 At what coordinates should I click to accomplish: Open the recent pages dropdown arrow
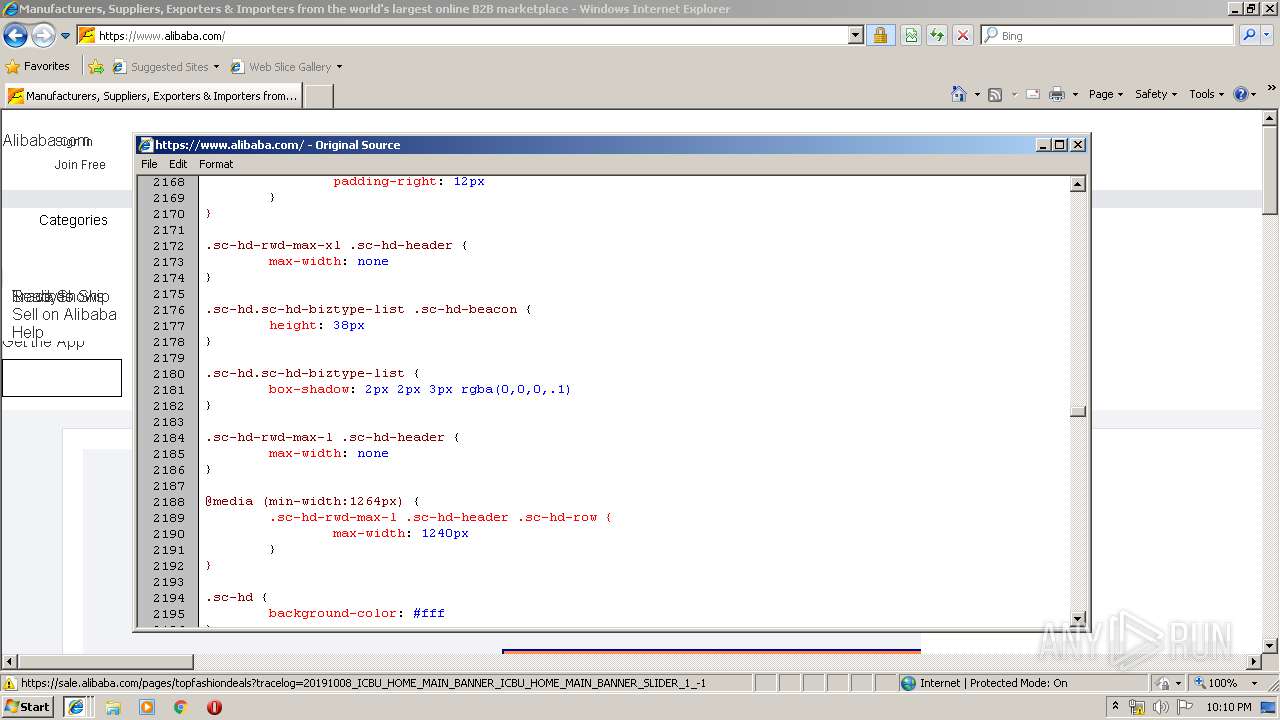[66, 36]
